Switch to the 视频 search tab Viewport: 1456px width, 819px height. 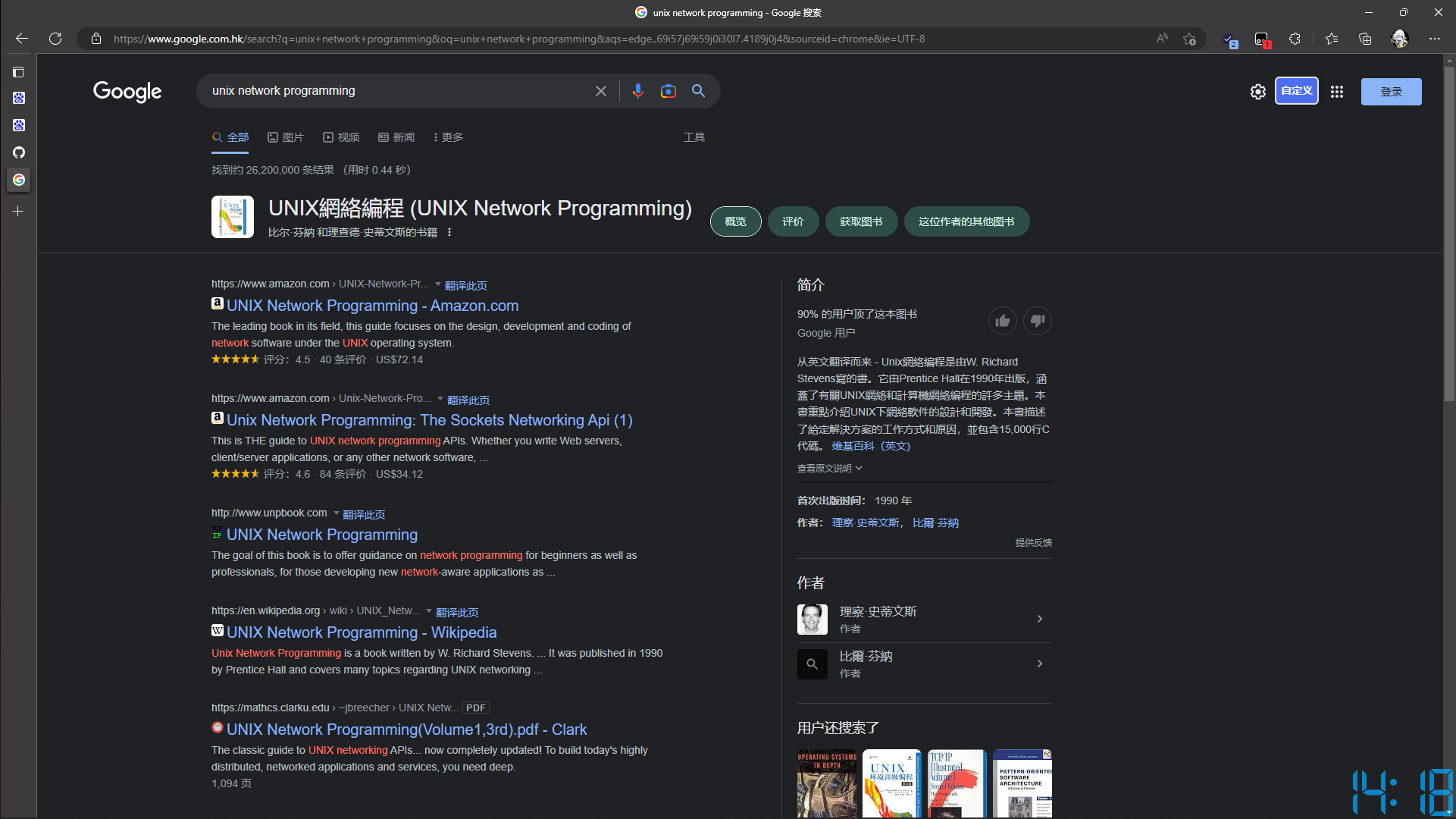click(x=341, y=137)
